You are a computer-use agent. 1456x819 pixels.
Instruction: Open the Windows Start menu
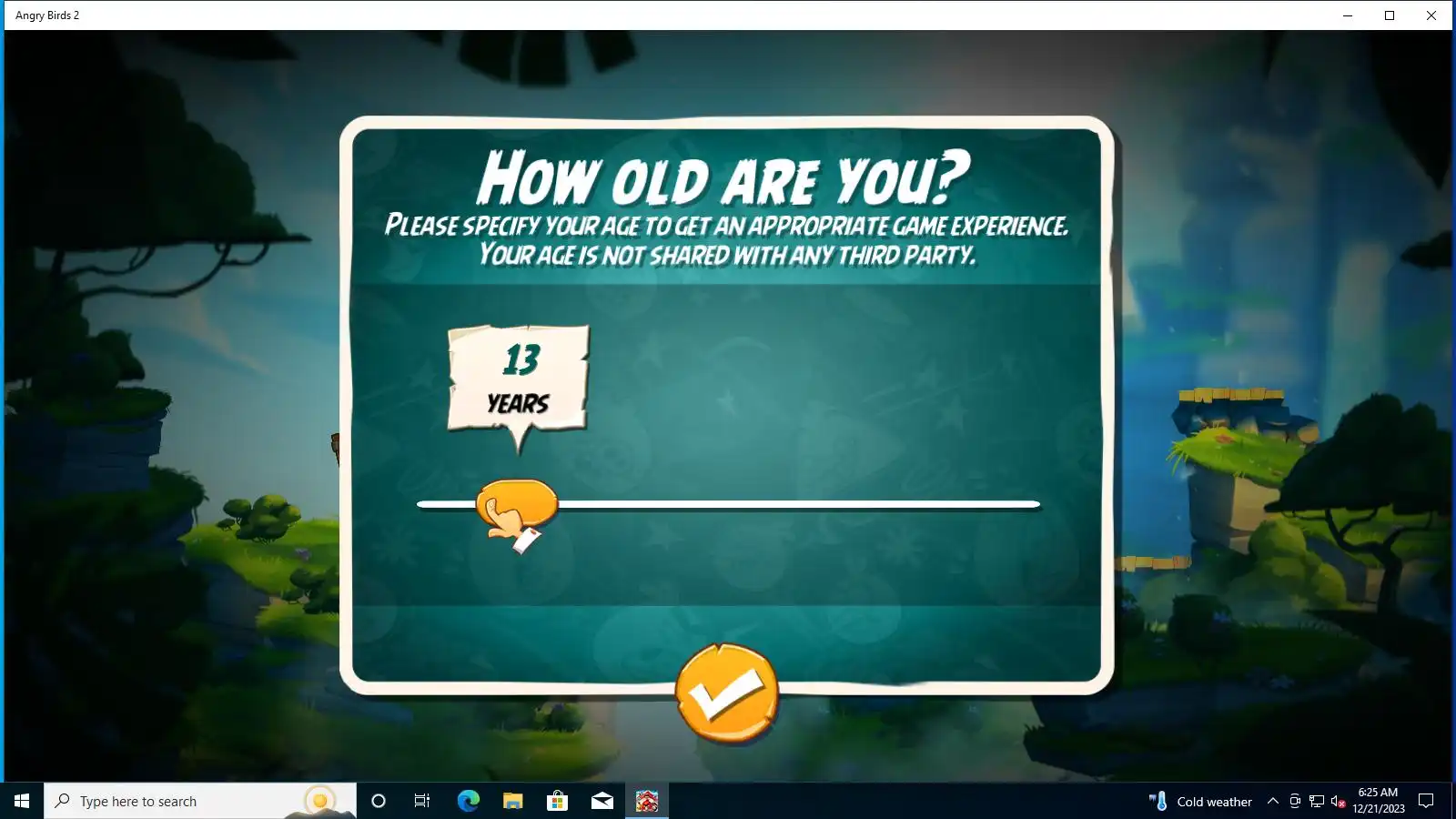[x=22, y=801]
